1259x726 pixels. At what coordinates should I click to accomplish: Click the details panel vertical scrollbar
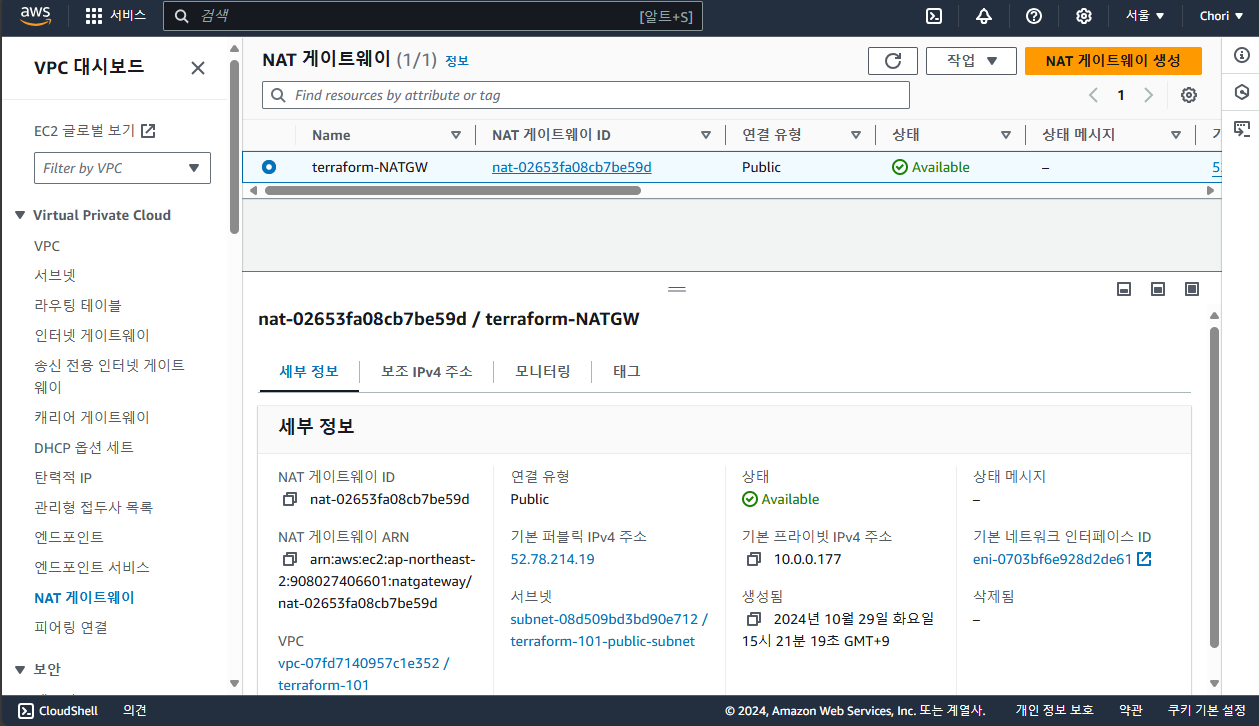click(x=1214, y=487)
